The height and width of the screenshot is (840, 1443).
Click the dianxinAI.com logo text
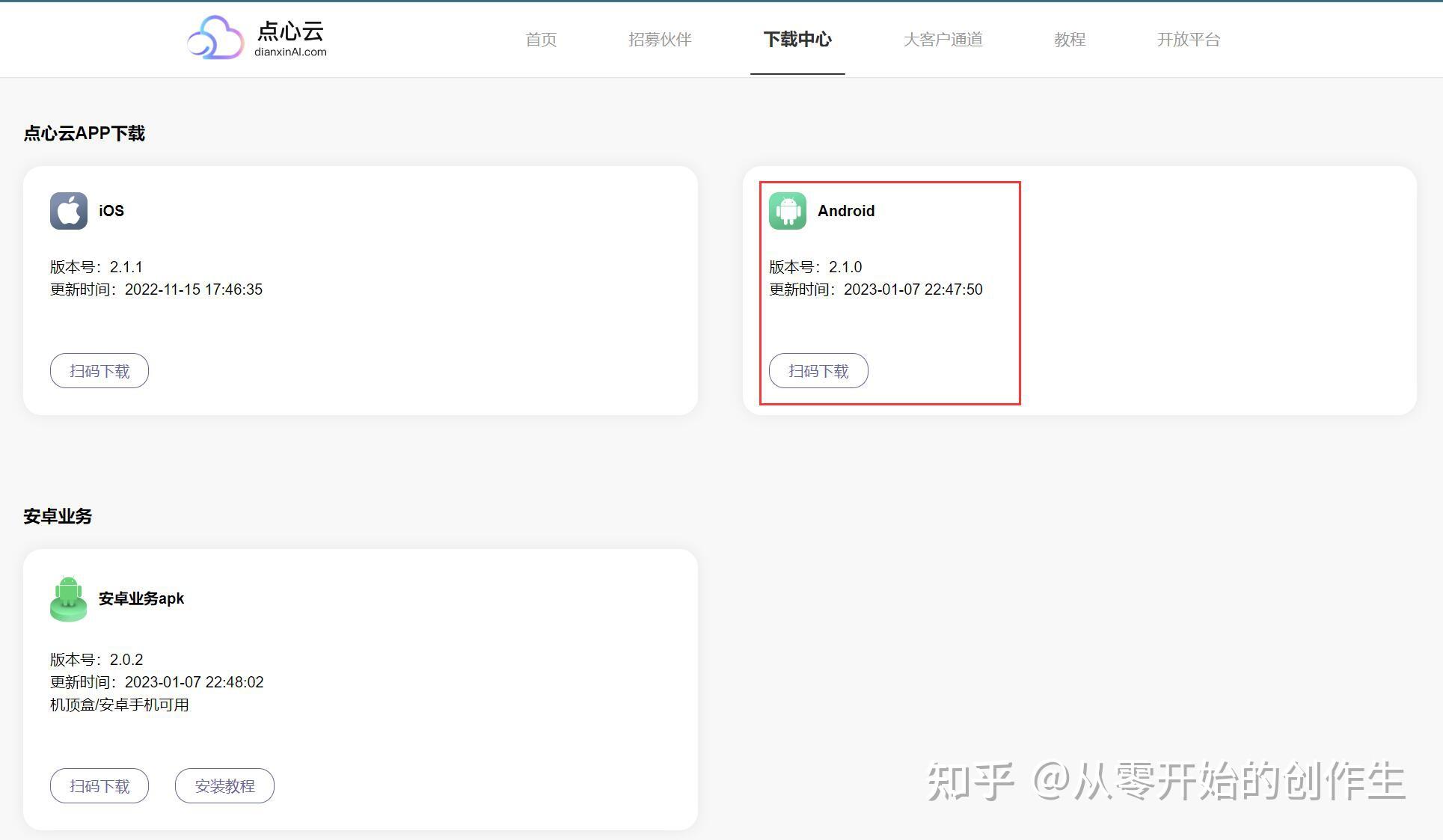290,52
